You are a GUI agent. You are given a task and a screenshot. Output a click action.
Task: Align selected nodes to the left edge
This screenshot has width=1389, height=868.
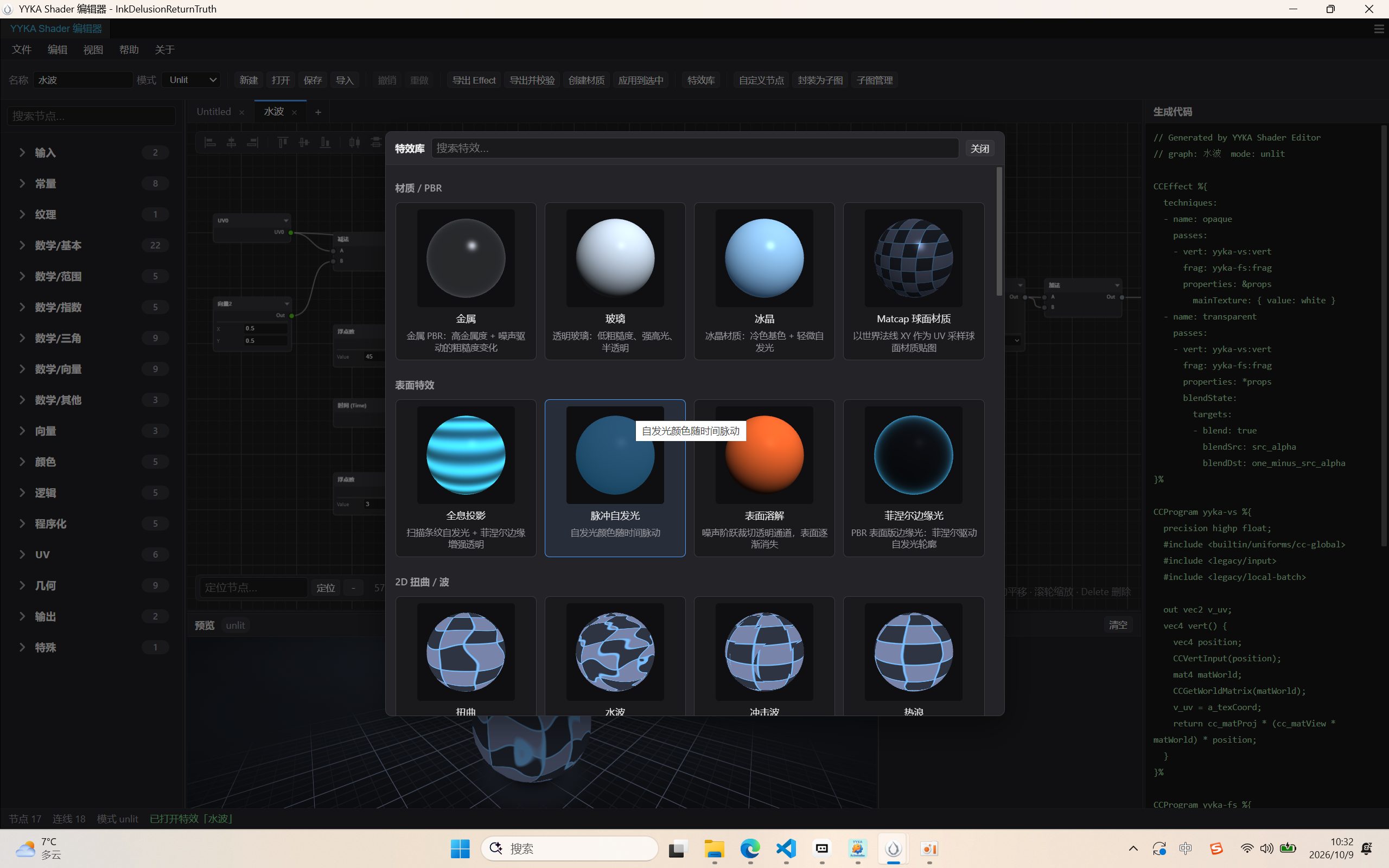pos(210,142)
